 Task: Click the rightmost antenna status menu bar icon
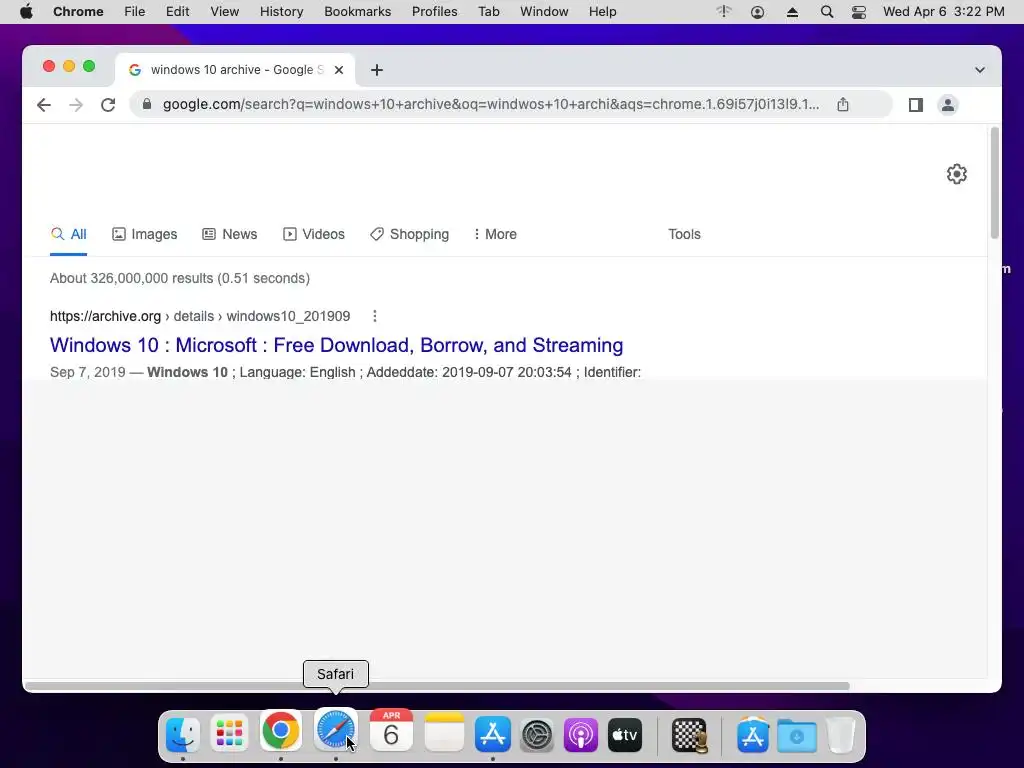[x=724, y=11]
